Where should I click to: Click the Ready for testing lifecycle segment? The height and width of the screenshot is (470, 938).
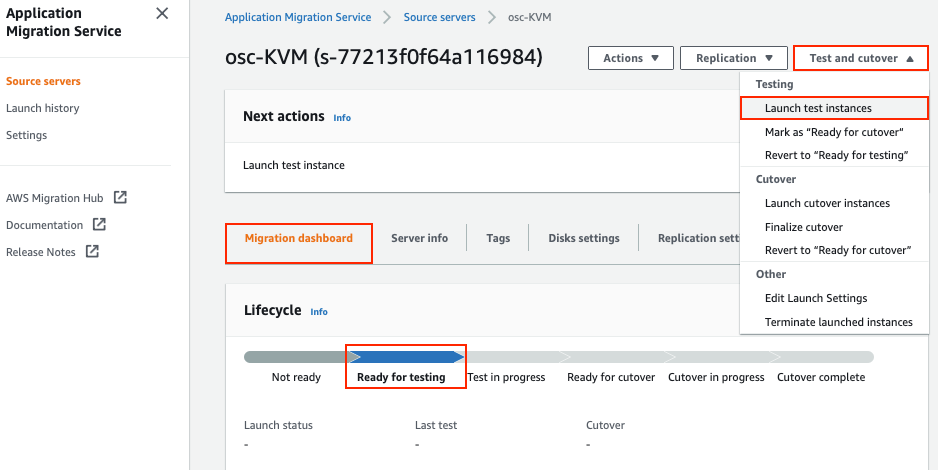pyautogui.click(x=406, y=357)
